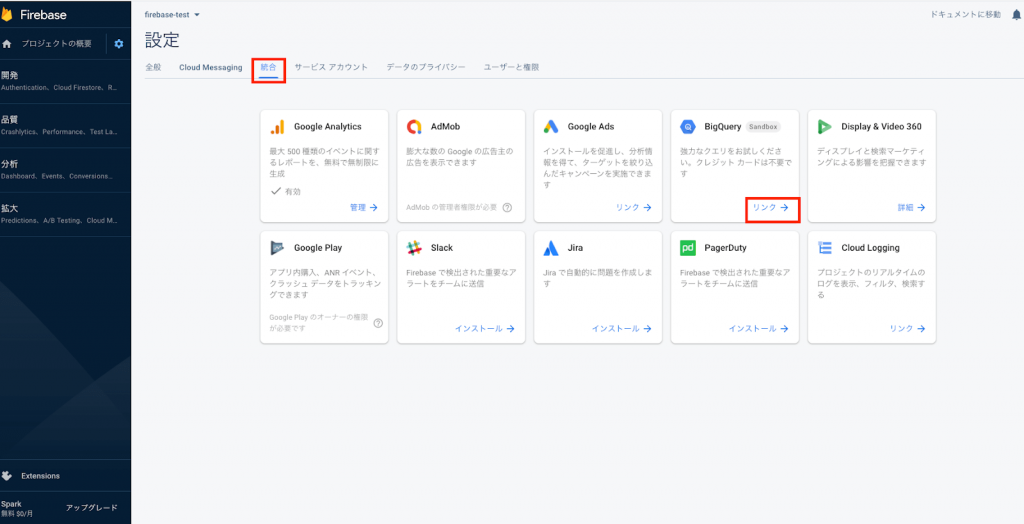Click AdMob の管理者権限が必要 text
This screenshot has width=1024, height=524.
(451, 208)
